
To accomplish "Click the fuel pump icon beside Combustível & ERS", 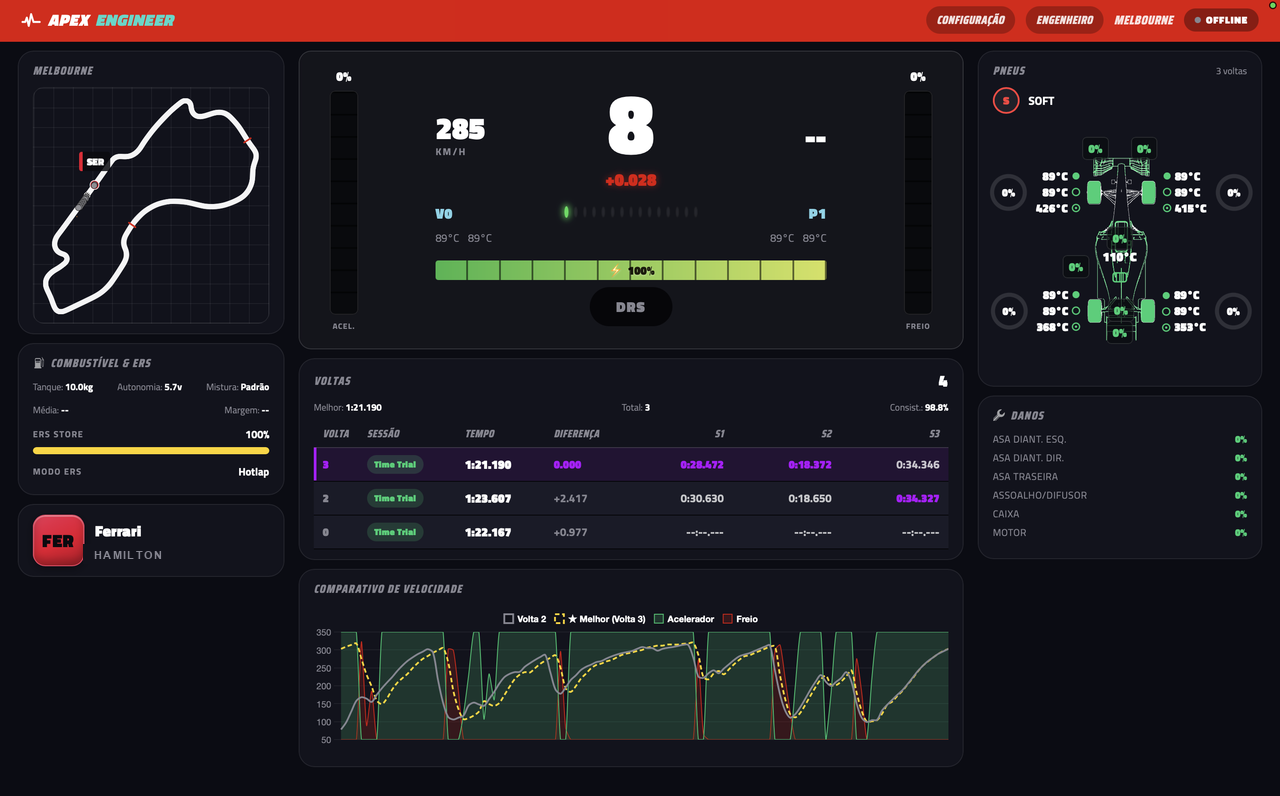I will click(x=38, y=363).
